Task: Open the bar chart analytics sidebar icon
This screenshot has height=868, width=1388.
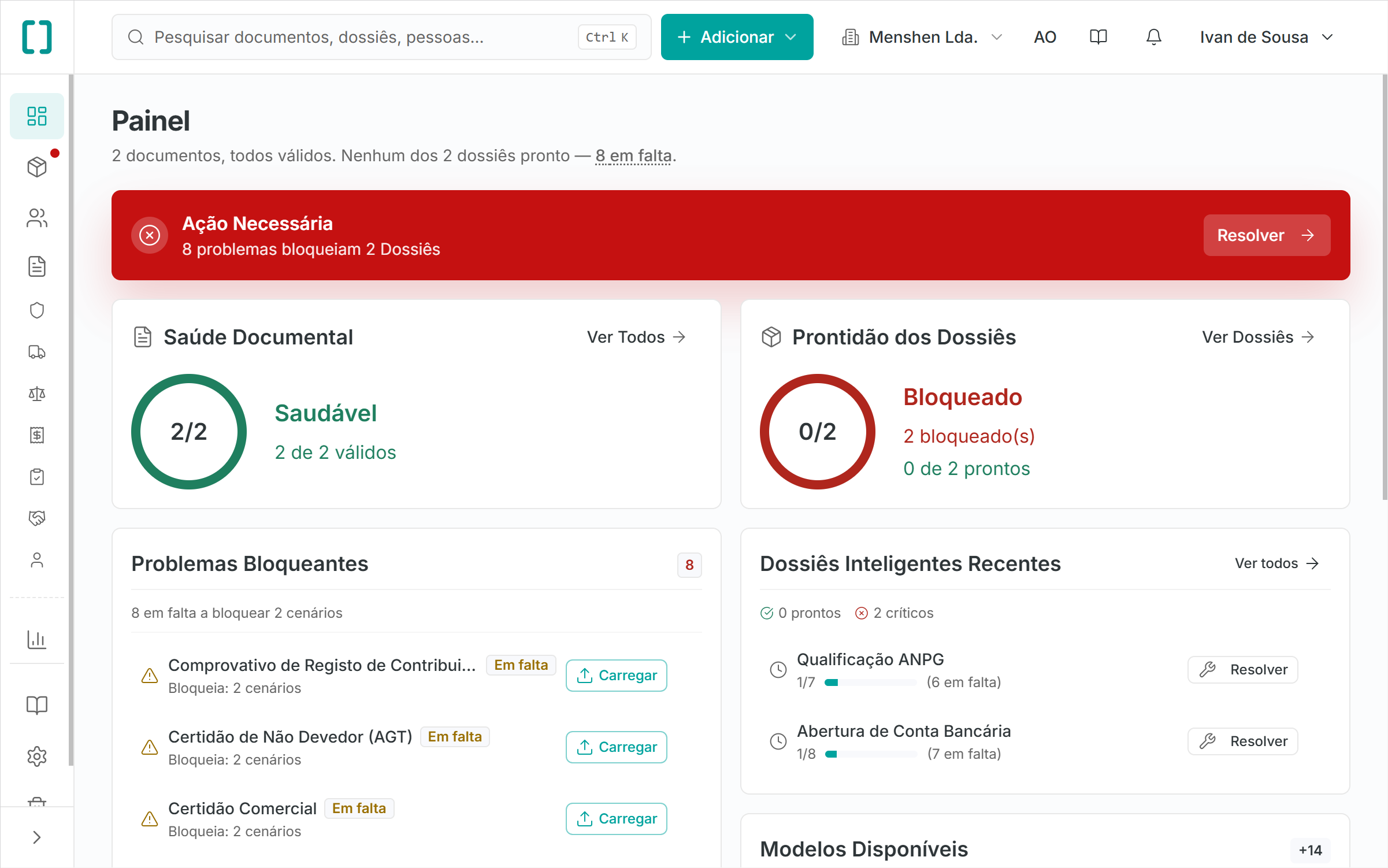Action: (x=37, y=639)
